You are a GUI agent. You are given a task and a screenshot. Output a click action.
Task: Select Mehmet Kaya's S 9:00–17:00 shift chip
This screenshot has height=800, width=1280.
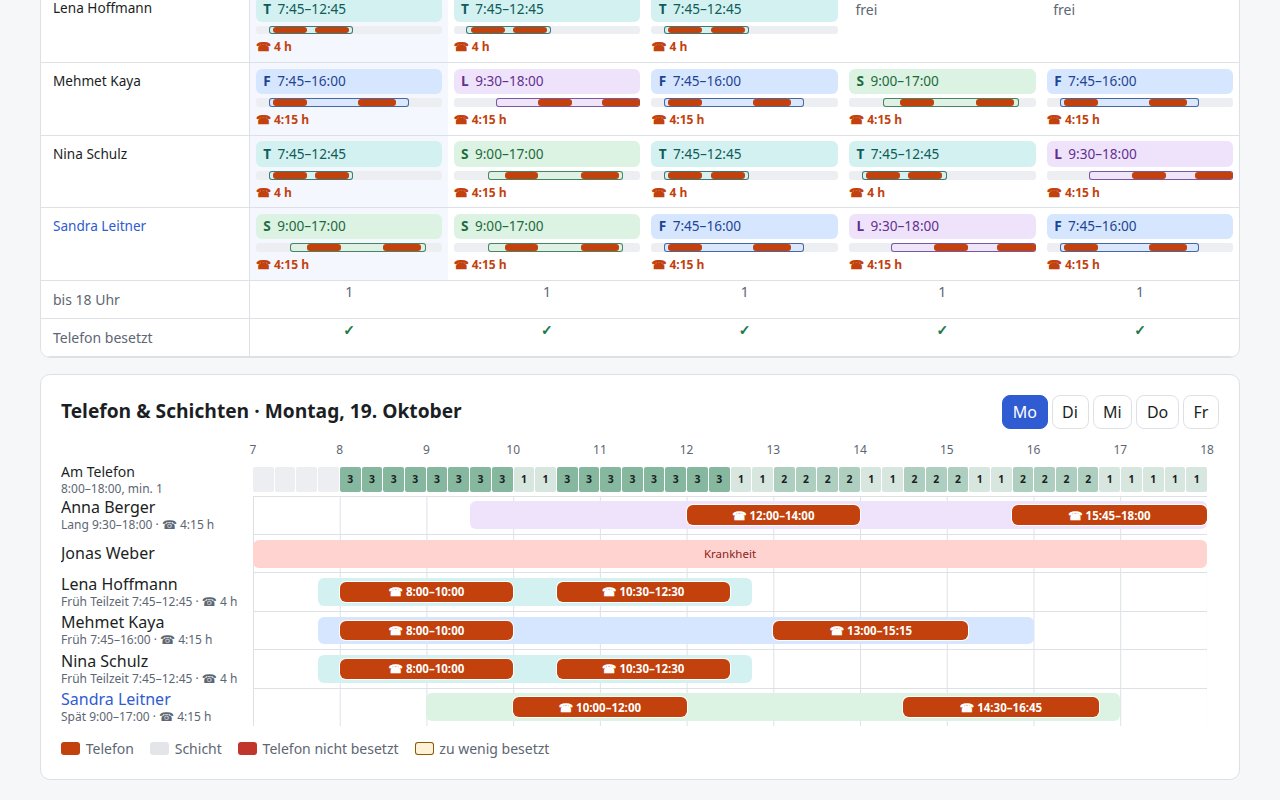click(x=942, y=81)
